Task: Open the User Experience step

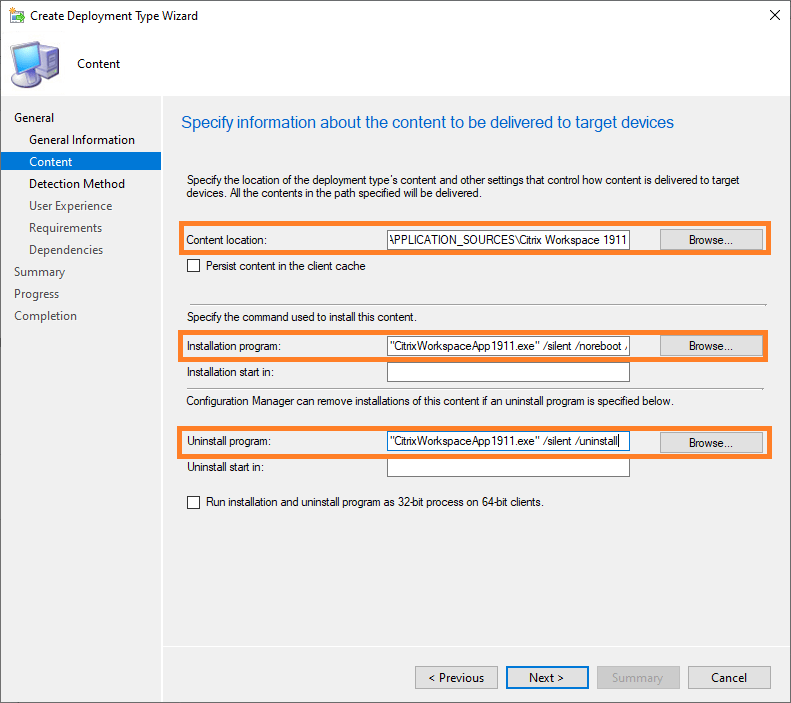Action: pos(71,206)
